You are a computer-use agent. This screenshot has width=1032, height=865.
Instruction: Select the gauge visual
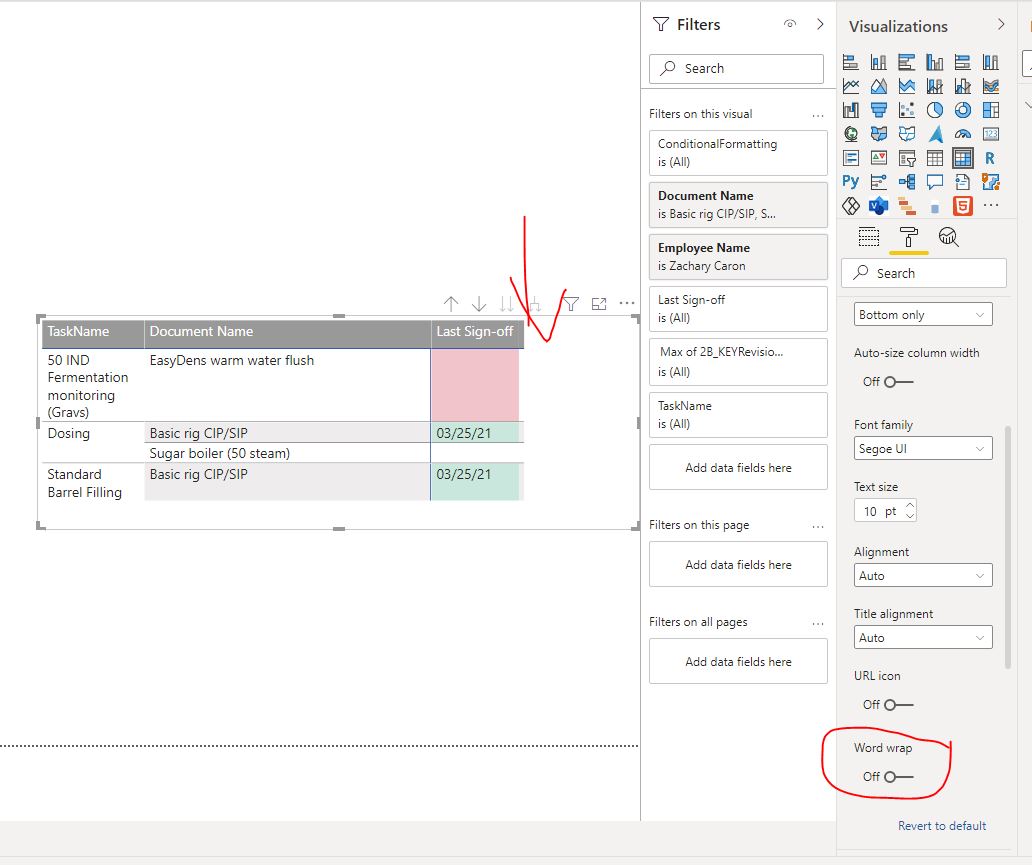(962, 134)
